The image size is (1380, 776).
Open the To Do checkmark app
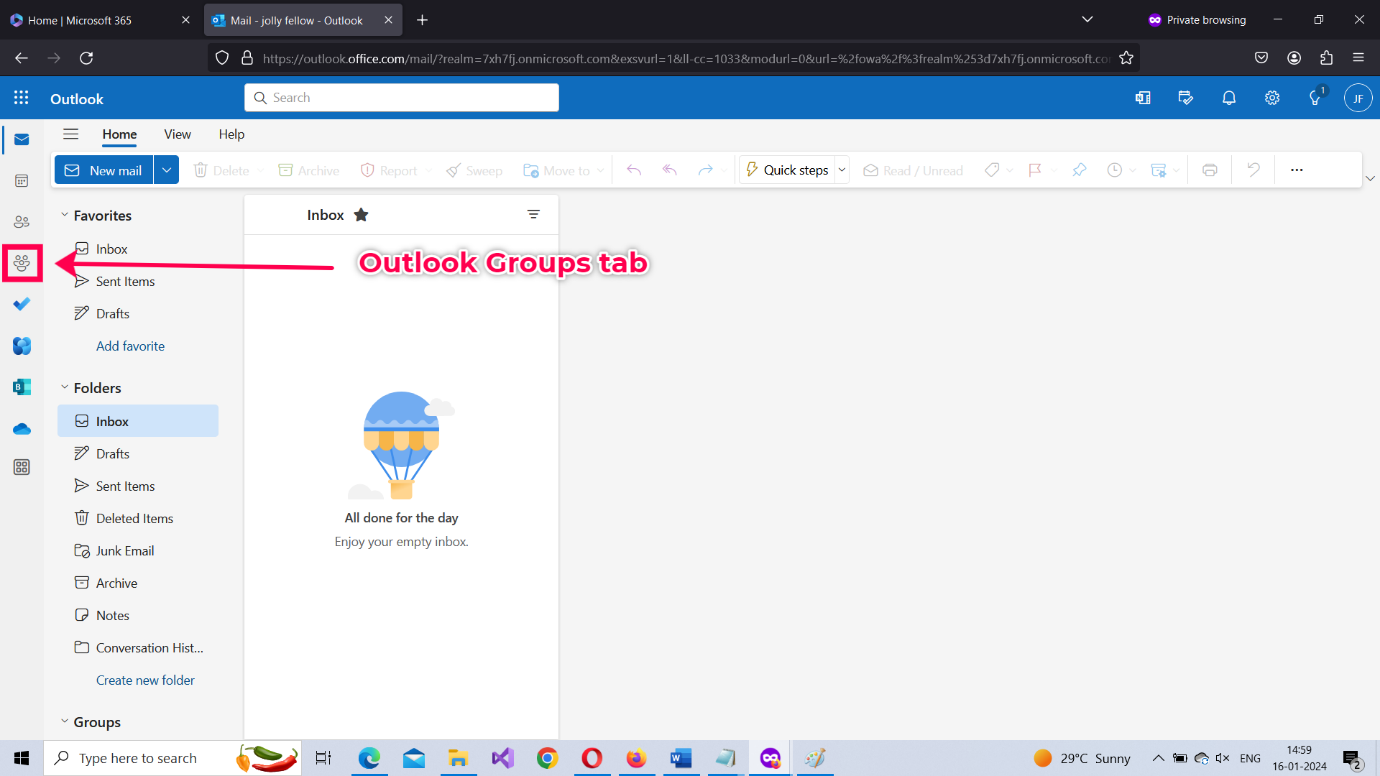(x=21, y=304)
